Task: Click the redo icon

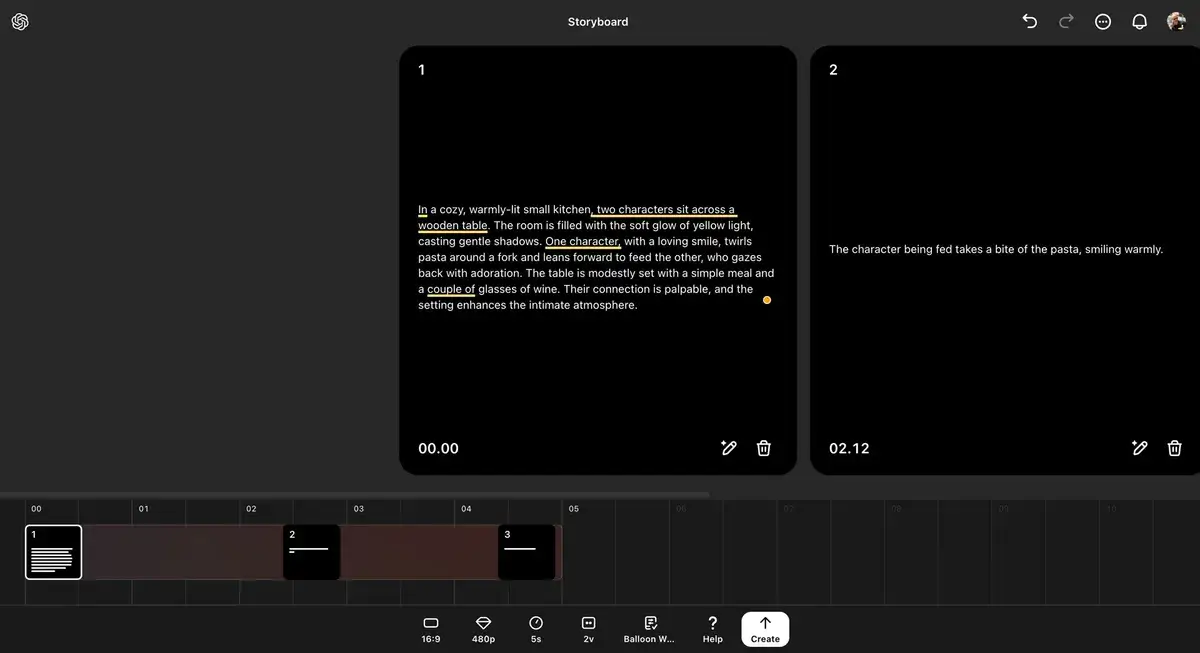Action: tap(1066, 20)
